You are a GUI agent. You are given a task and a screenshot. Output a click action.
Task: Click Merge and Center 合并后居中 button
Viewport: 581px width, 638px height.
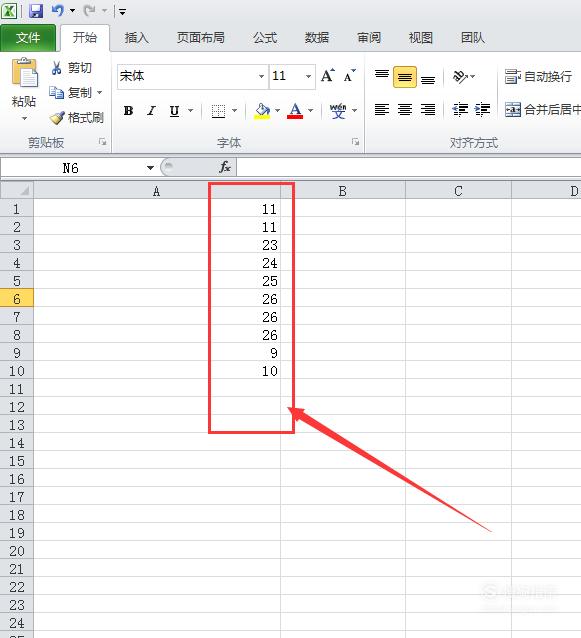(x=542, y=109)
